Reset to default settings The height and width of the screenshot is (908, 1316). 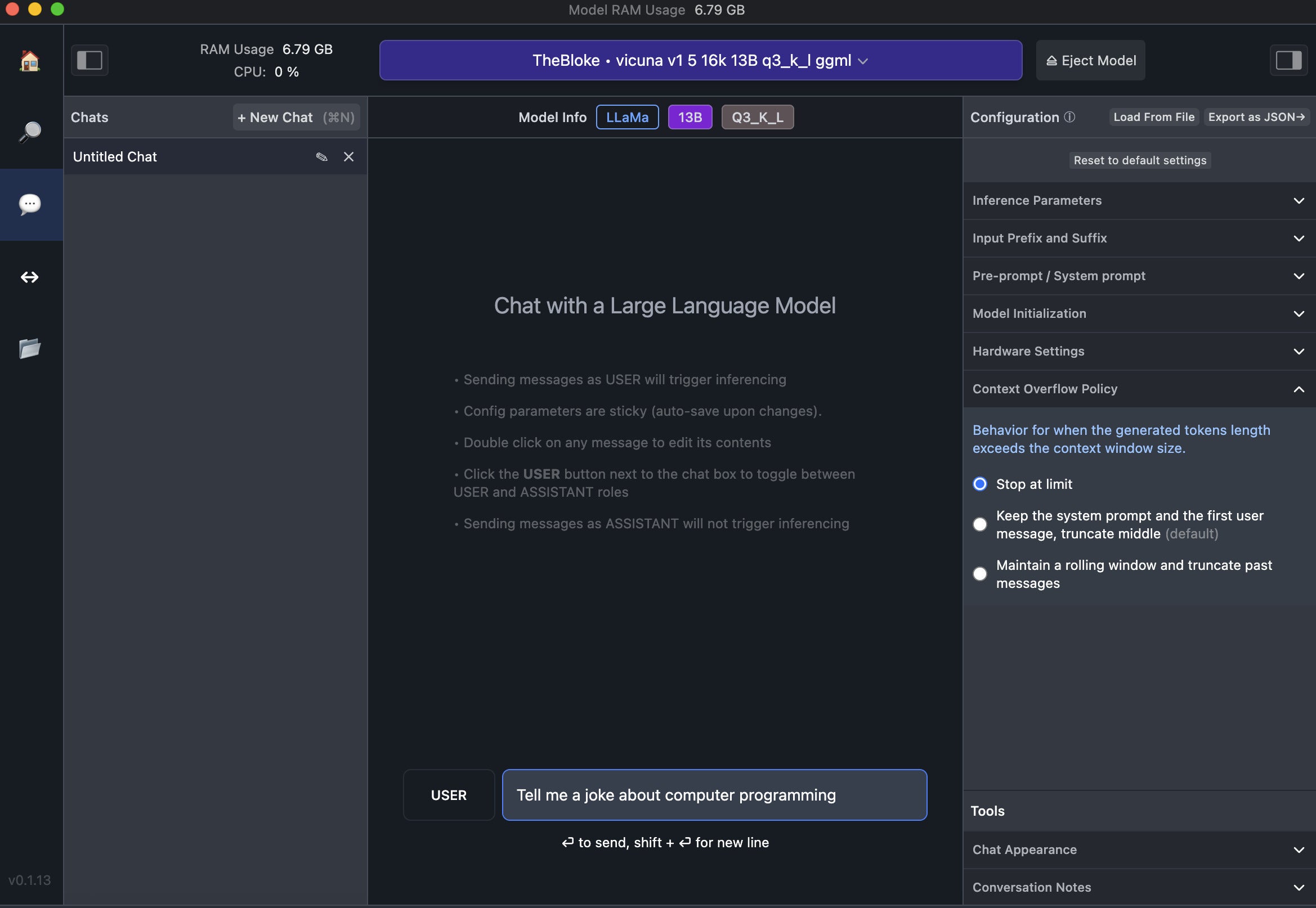coord(1140,160)
